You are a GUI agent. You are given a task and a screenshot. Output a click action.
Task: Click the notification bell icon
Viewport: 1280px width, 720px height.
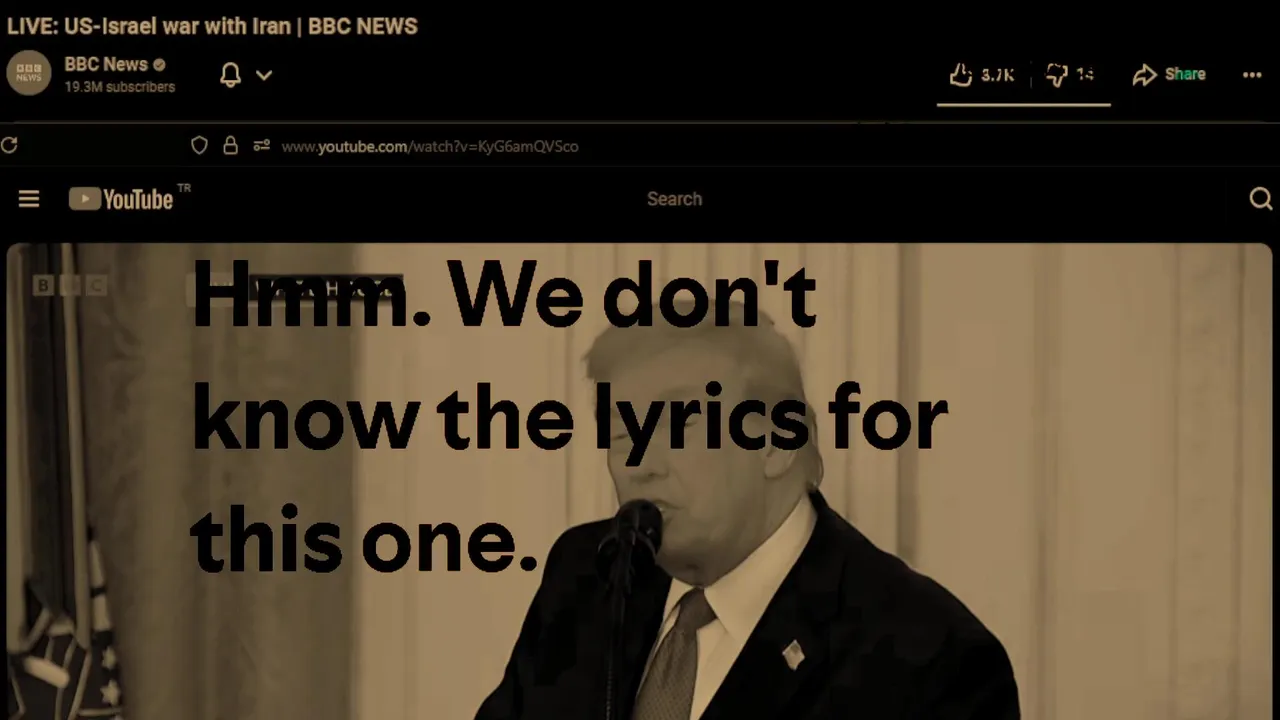click(x=230, y=75)
